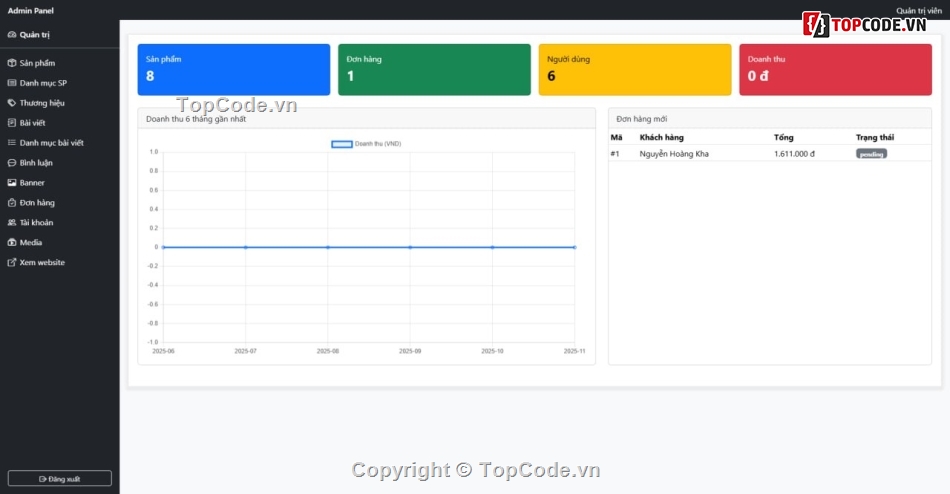Click the Quản trị dashboard icon

(x=12, y=35)
